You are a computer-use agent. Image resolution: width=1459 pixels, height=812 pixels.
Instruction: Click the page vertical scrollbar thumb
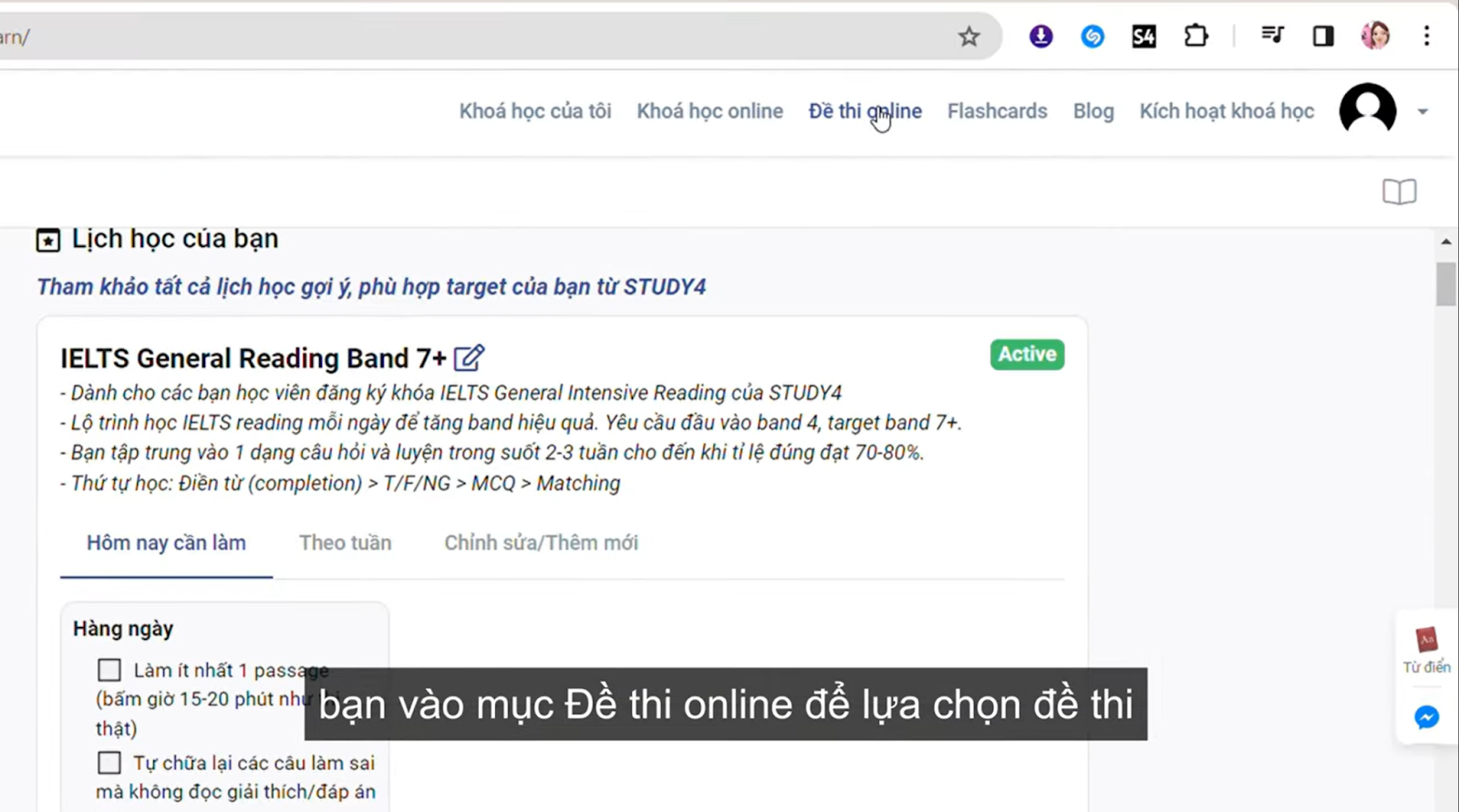pos(1445,283)
